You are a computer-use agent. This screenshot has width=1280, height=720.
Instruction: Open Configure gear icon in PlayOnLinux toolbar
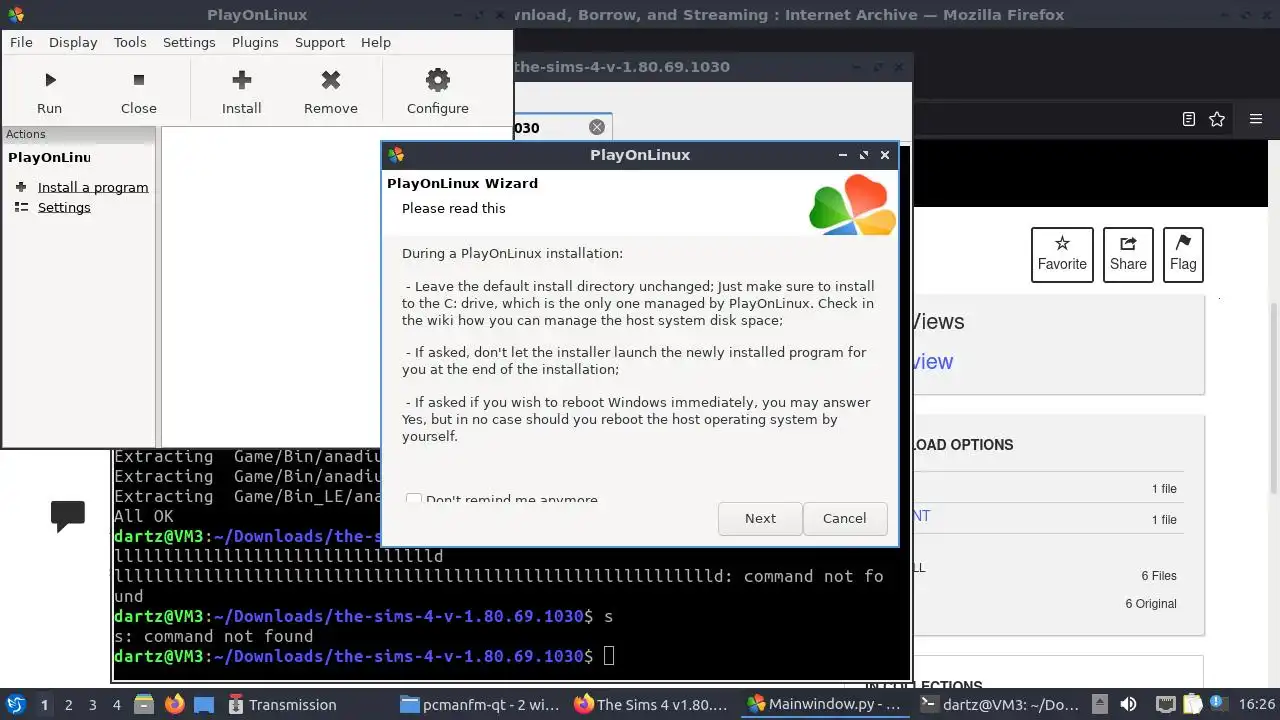pos(437,80)
